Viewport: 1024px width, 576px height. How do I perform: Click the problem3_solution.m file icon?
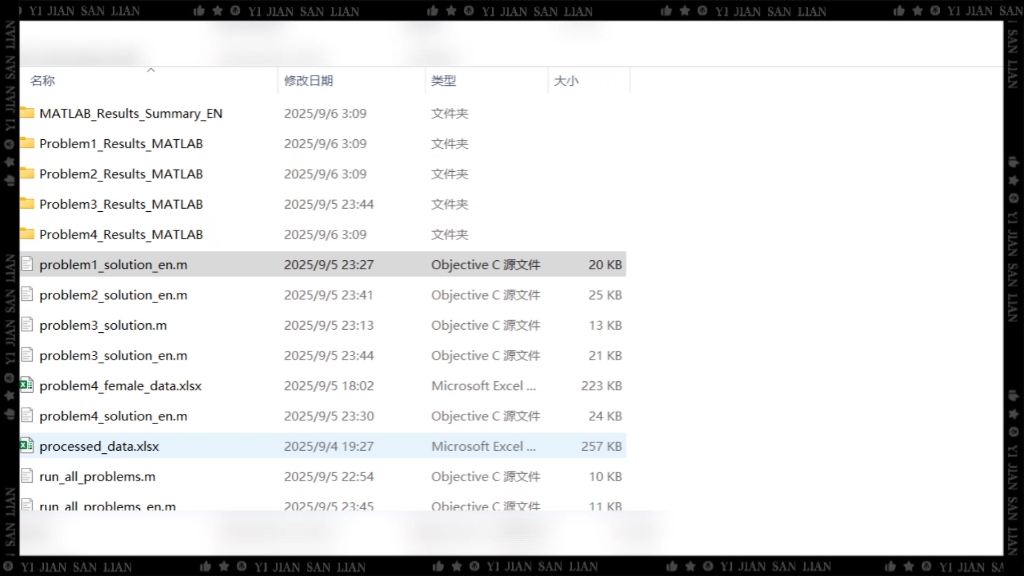pos(27,325)
